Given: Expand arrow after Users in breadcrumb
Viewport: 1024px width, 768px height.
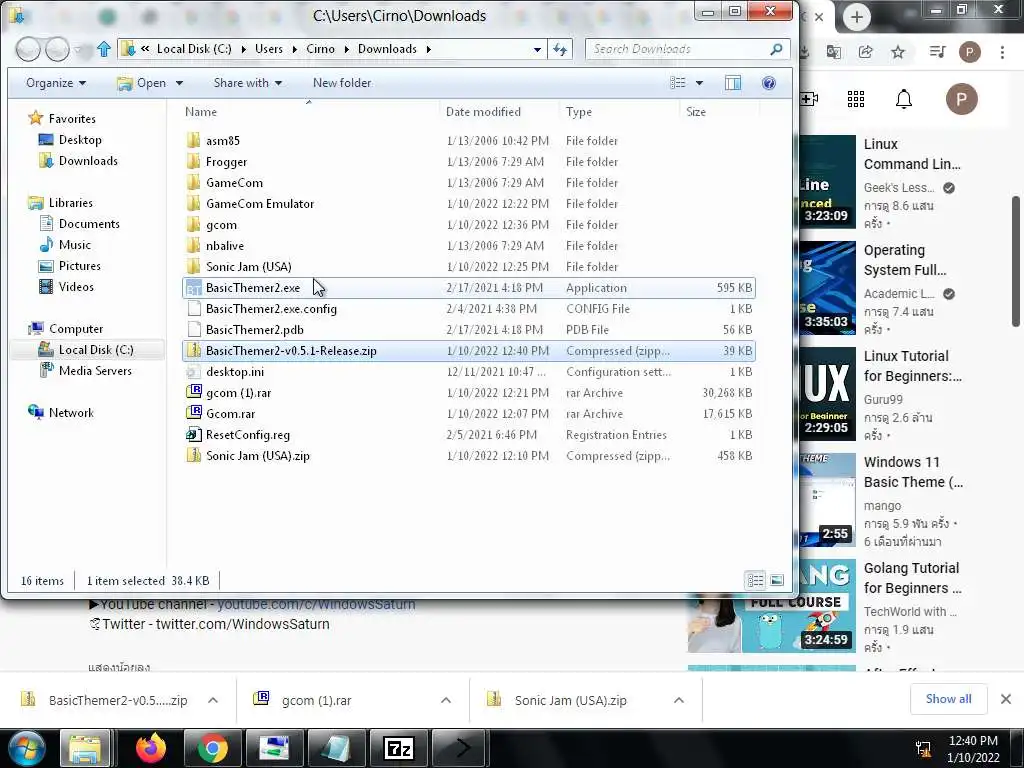Looking at the screenshot, I should [x=295, y=49].
